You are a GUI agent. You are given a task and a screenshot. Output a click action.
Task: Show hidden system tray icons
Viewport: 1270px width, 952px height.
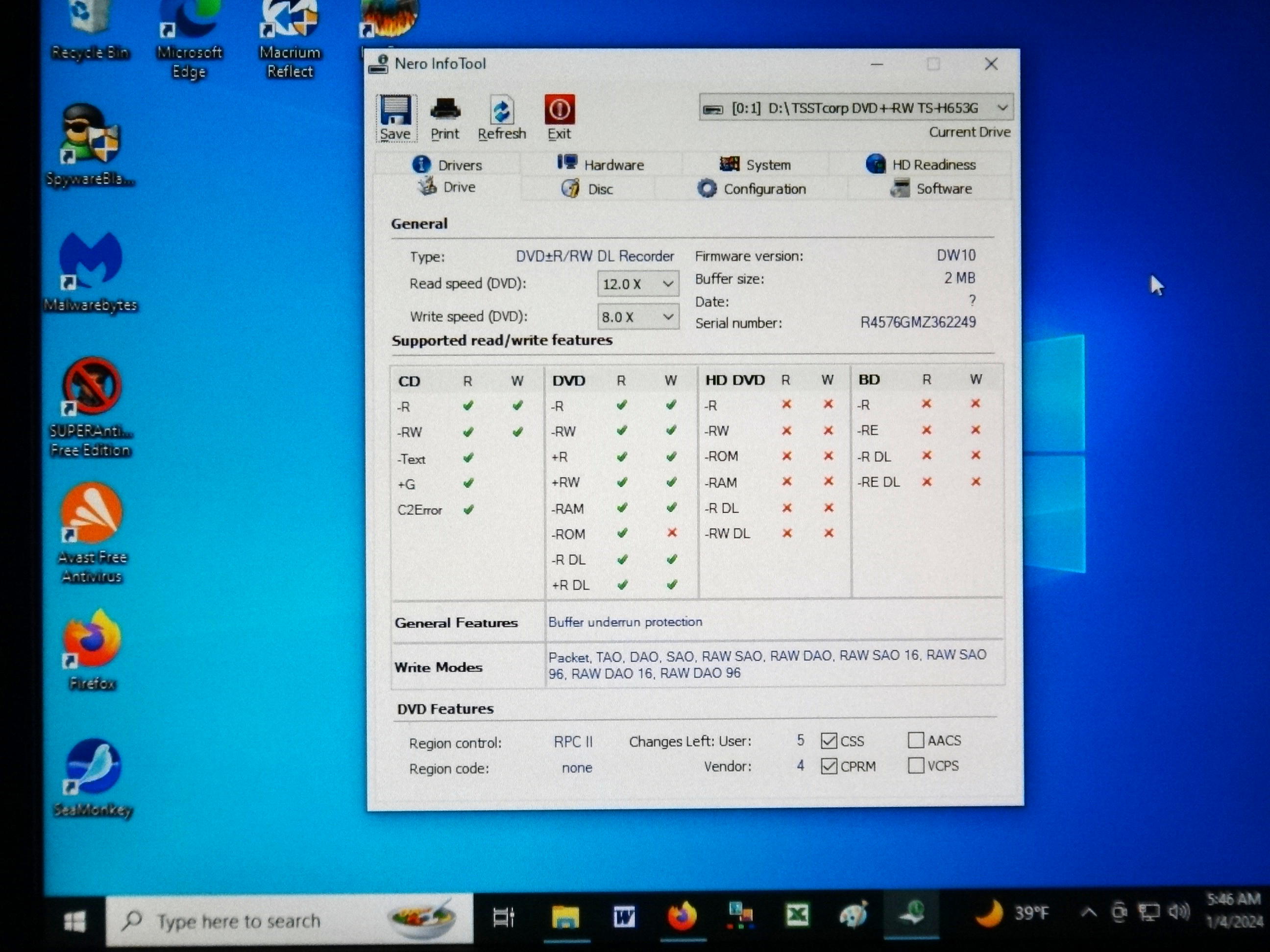tap(1089, 912)
